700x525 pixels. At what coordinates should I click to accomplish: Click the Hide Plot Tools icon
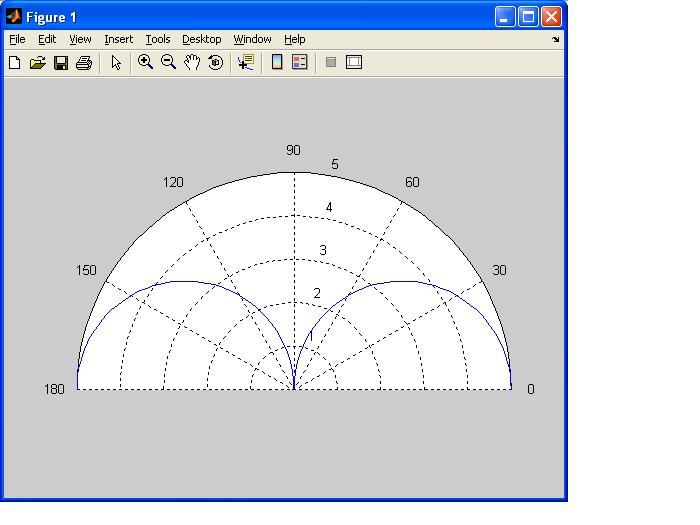point(331,62)
